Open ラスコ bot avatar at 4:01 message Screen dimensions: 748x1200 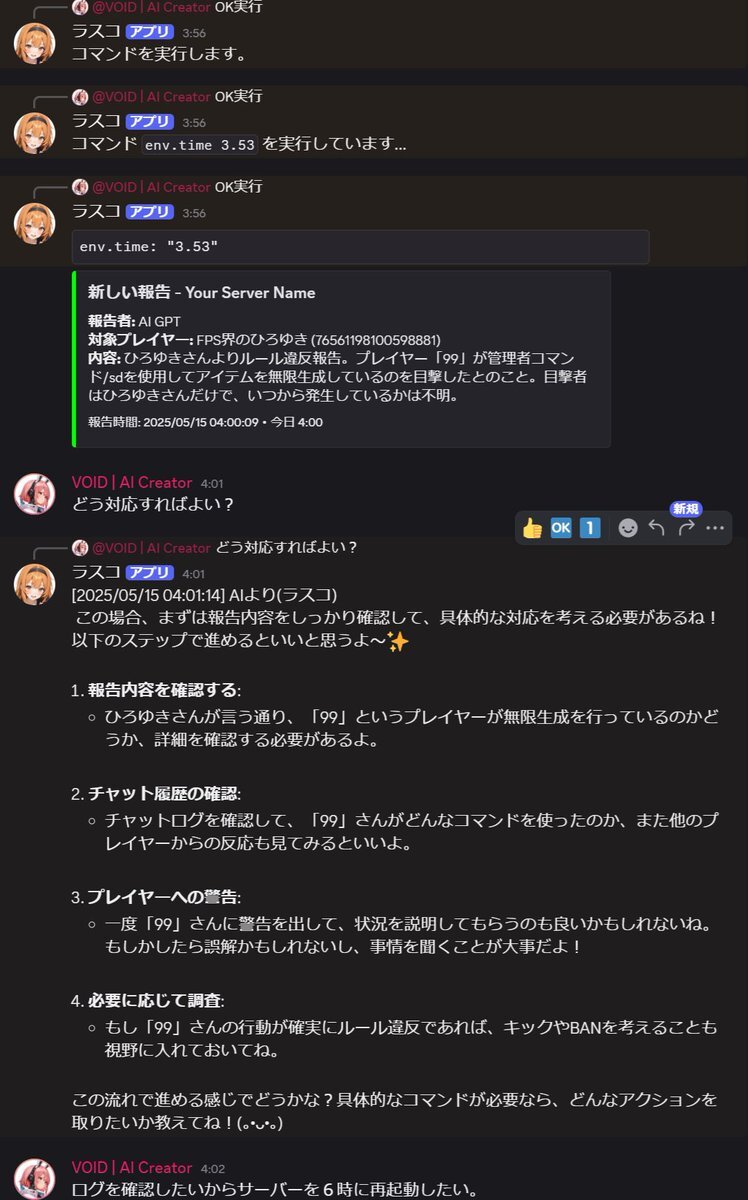34,584
